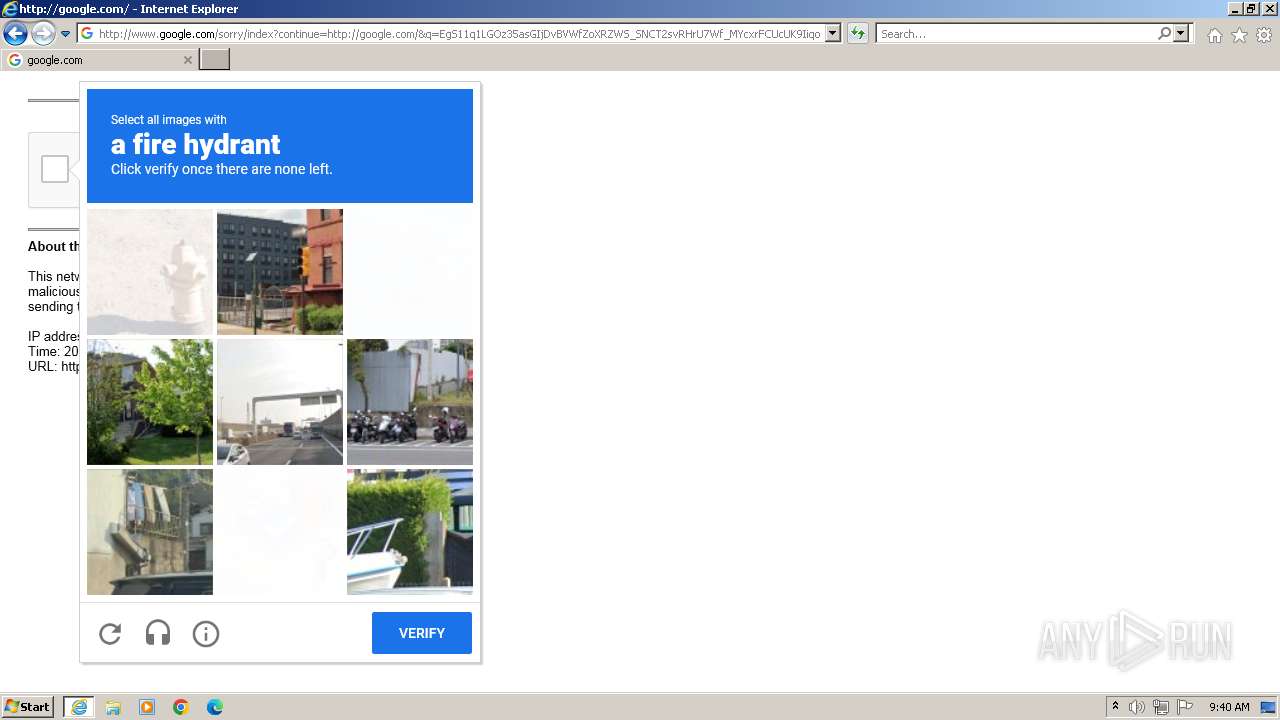1280x720 pixels.
Task: Switch to the google.com tab
Action: (99, 60)
